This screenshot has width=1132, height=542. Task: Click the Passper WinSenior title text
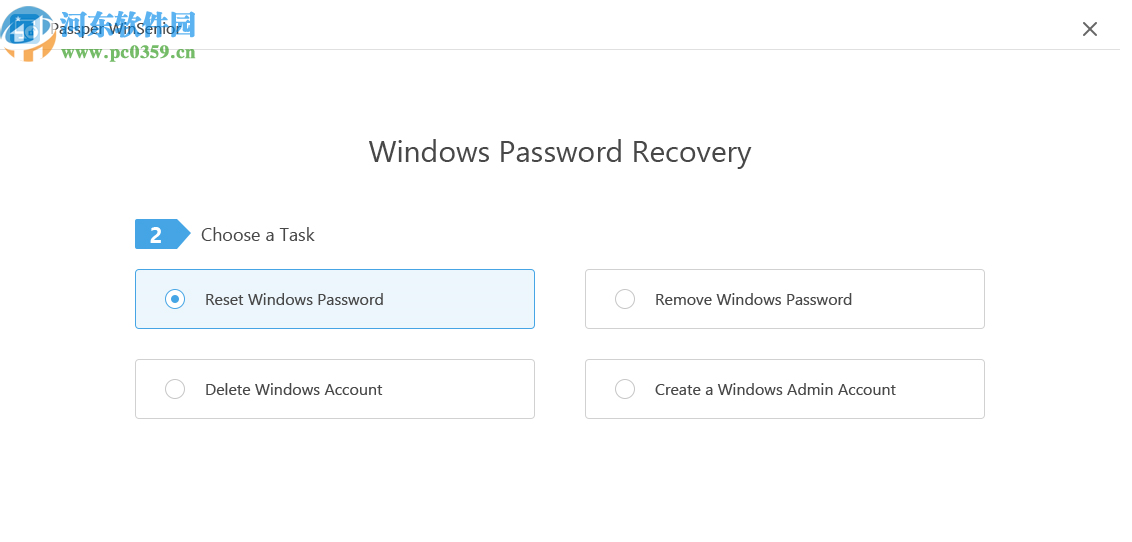click(116, 29)
